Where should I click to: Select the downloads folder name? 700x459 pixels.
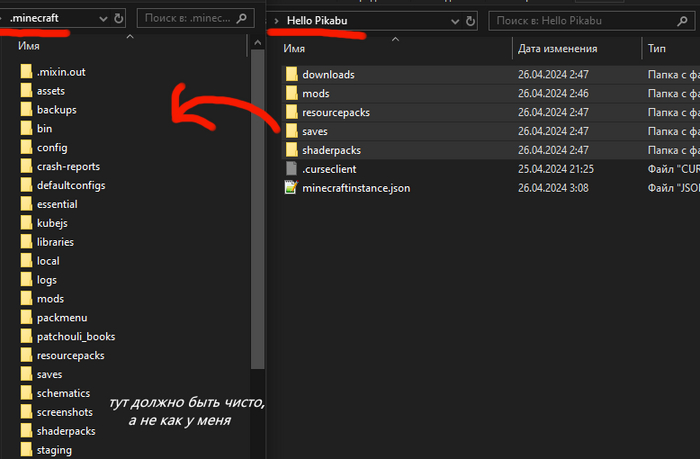(x=328, y=75)
